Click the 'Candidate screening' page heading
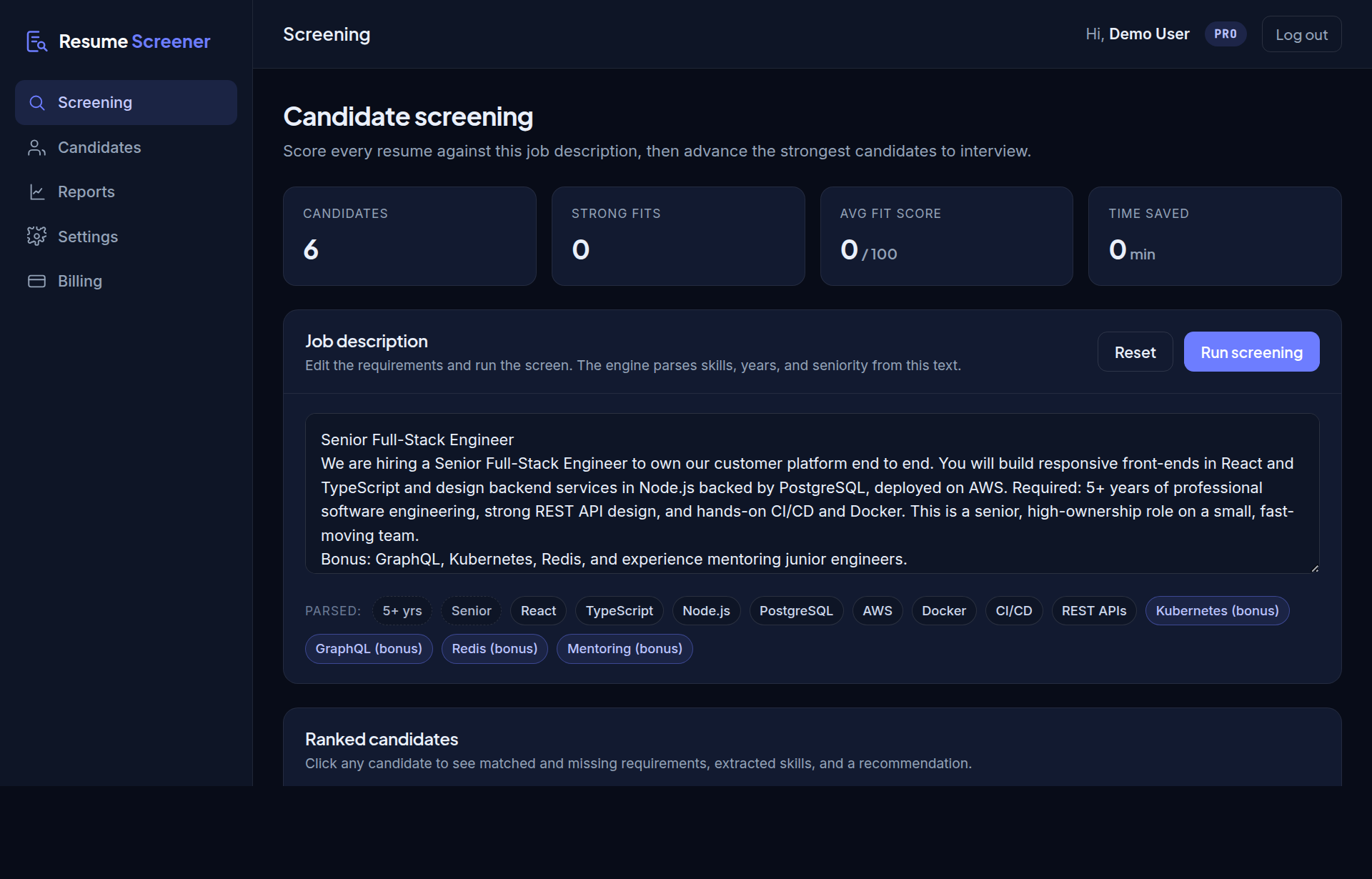This screenshot has width=1372, height=879. click(x=408, y=117)
